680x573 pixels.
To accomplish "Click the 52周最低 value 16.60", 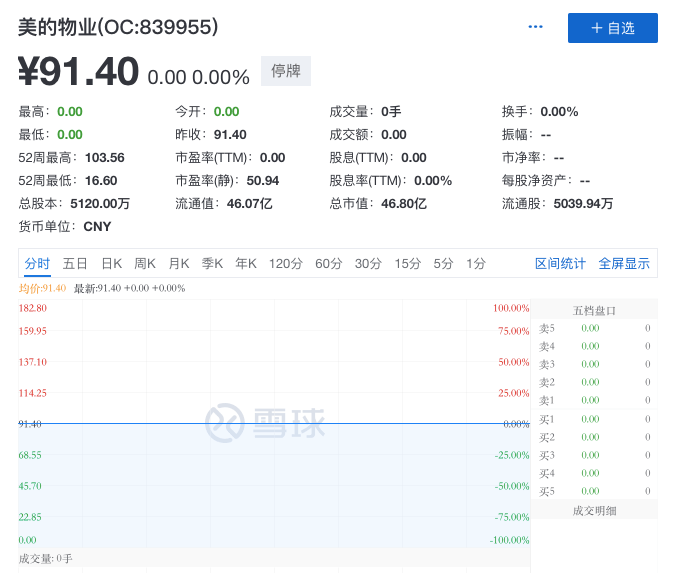I will (x=101, y=180).
